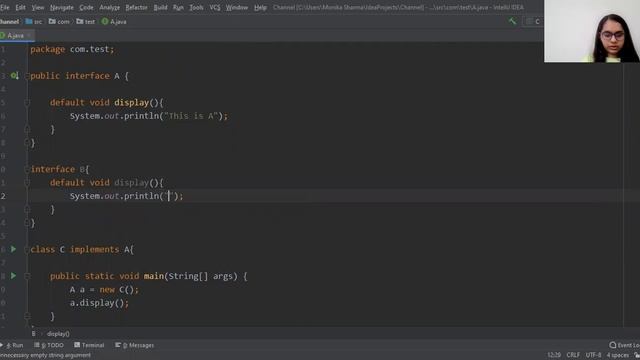640x360 pixels.
Task: Click the implemented interface gutter icon for A
Action: (x=14, y=76)
